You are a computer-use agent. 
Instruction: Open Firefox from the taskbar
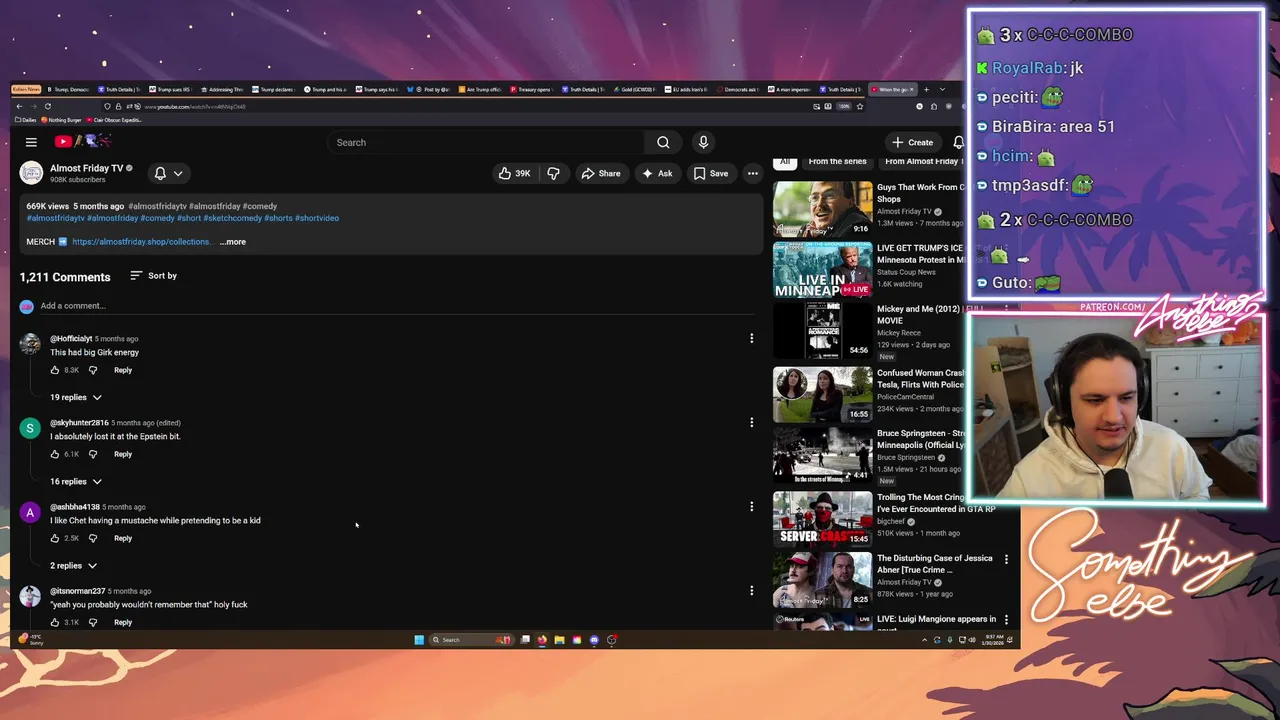point(542,640)
